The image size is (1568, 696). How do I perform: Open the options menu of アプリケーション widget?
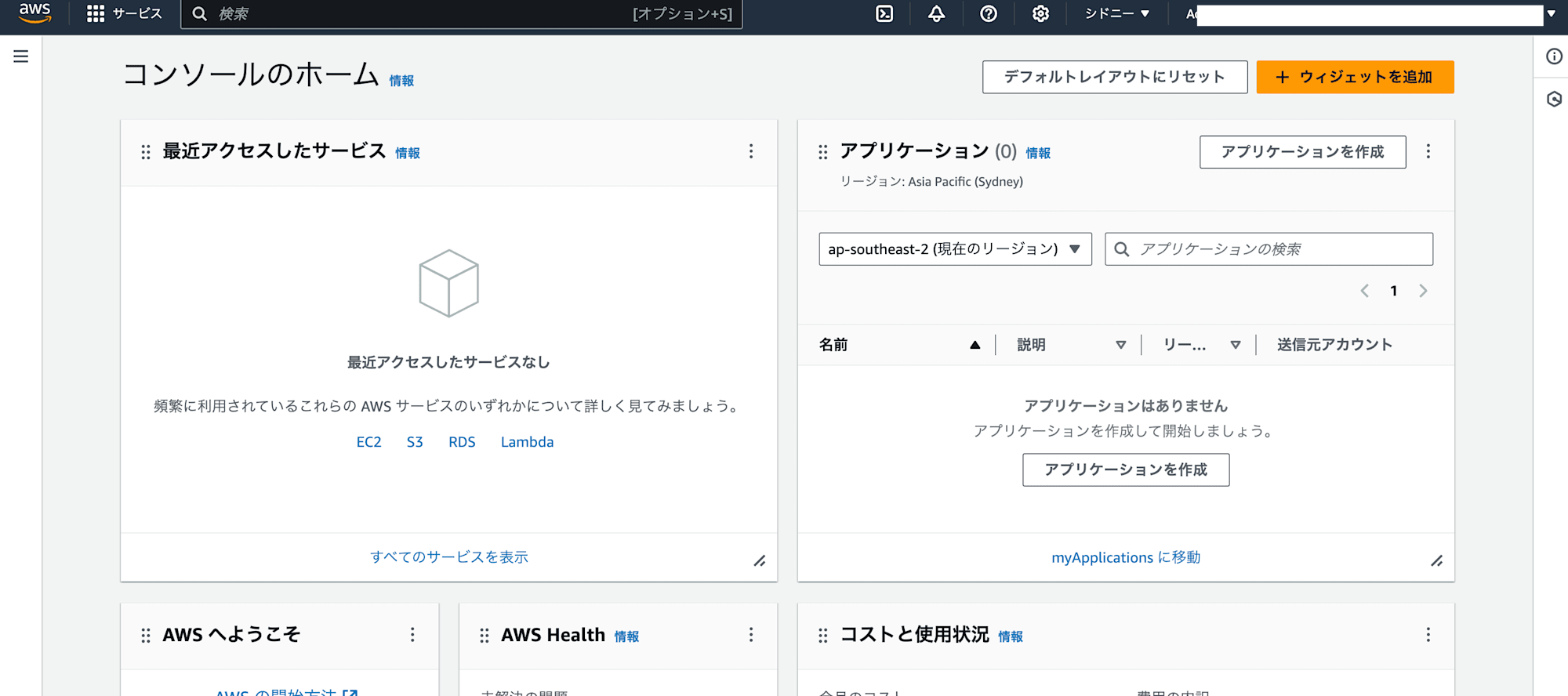click(x=1428, y=151)
